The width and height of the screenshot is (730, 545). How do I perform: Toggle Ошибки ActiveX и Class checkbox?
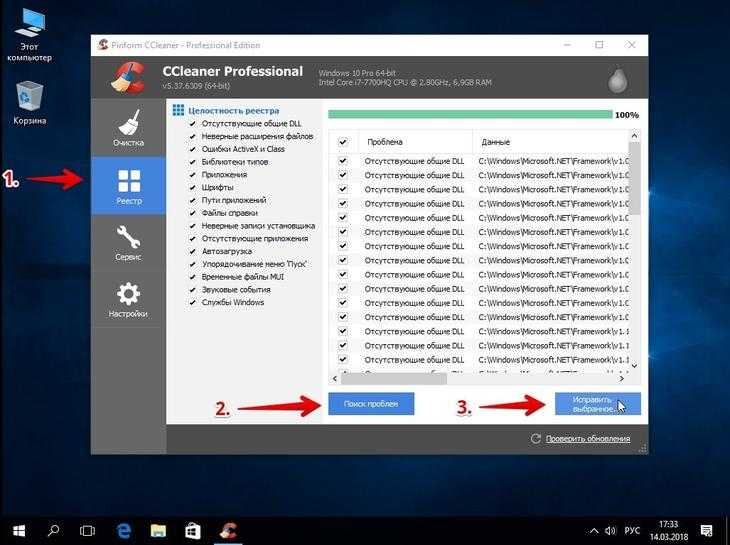coord(192,149)
